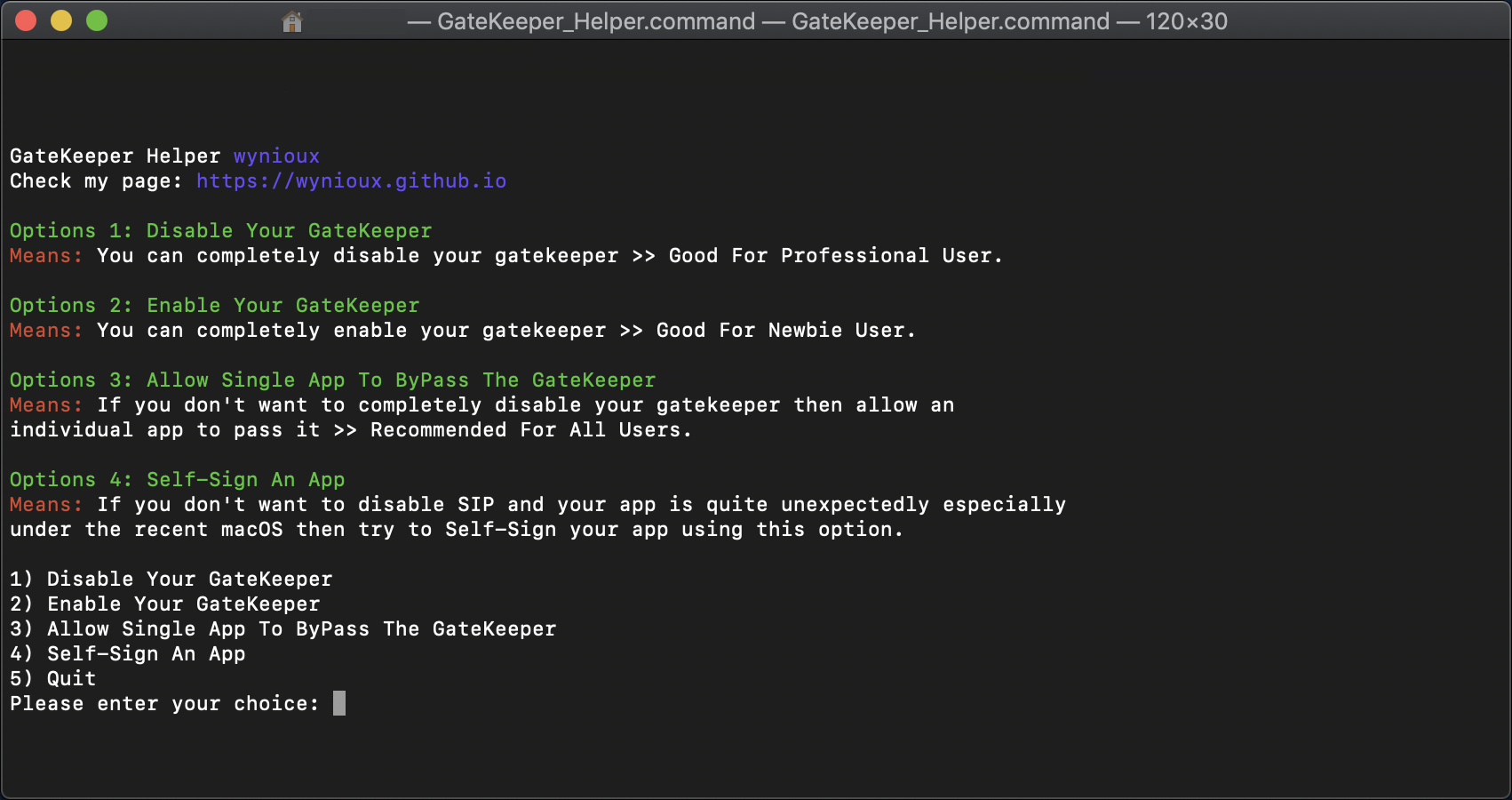Click the 120×30 size text in title
Image resolution: width=1512 pixels, height=800 pixels.
(1186, 21)
